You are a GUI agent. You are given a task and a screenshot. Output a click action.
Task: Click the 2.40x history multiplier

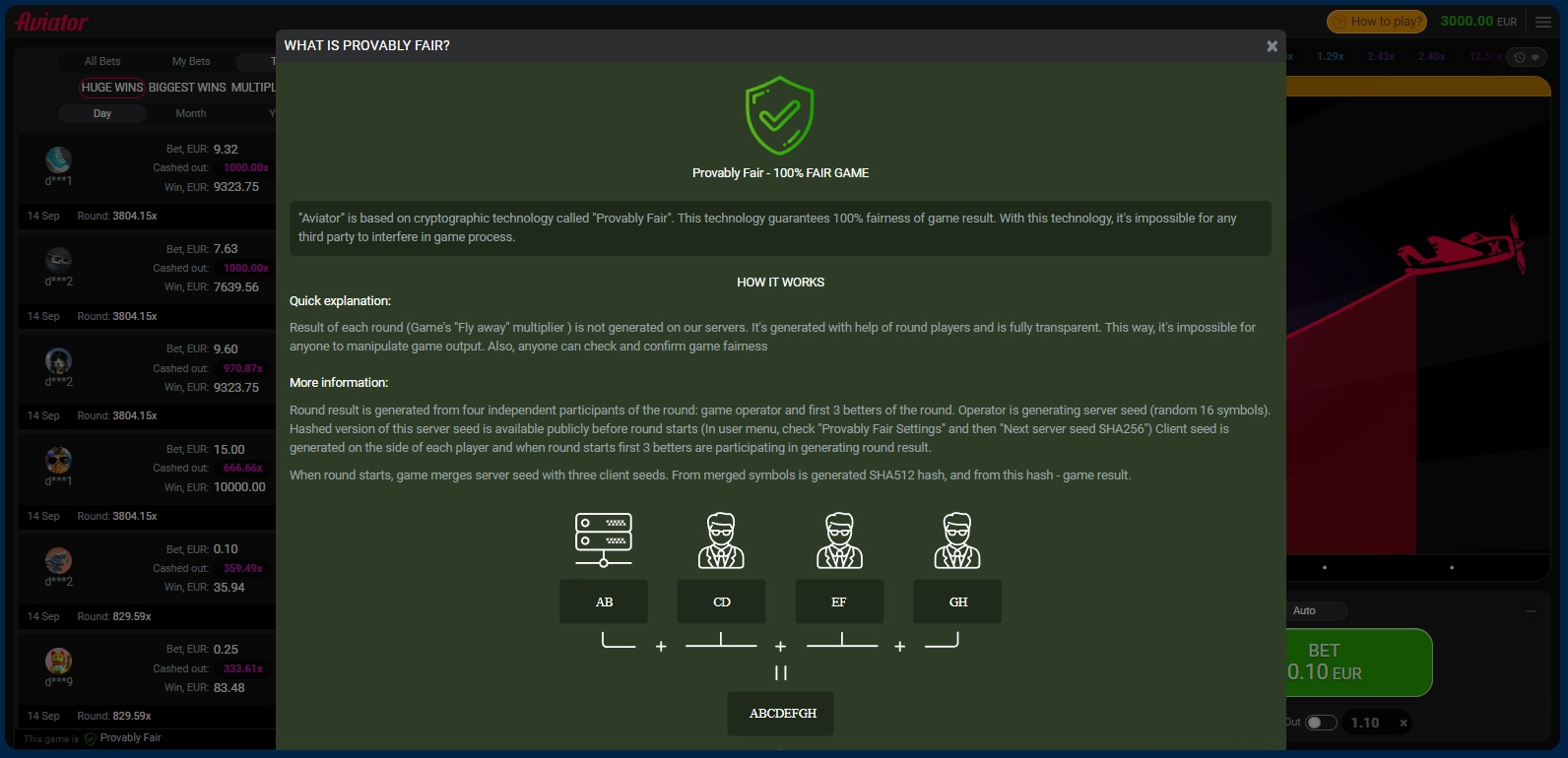click(x=1431, y=57)
